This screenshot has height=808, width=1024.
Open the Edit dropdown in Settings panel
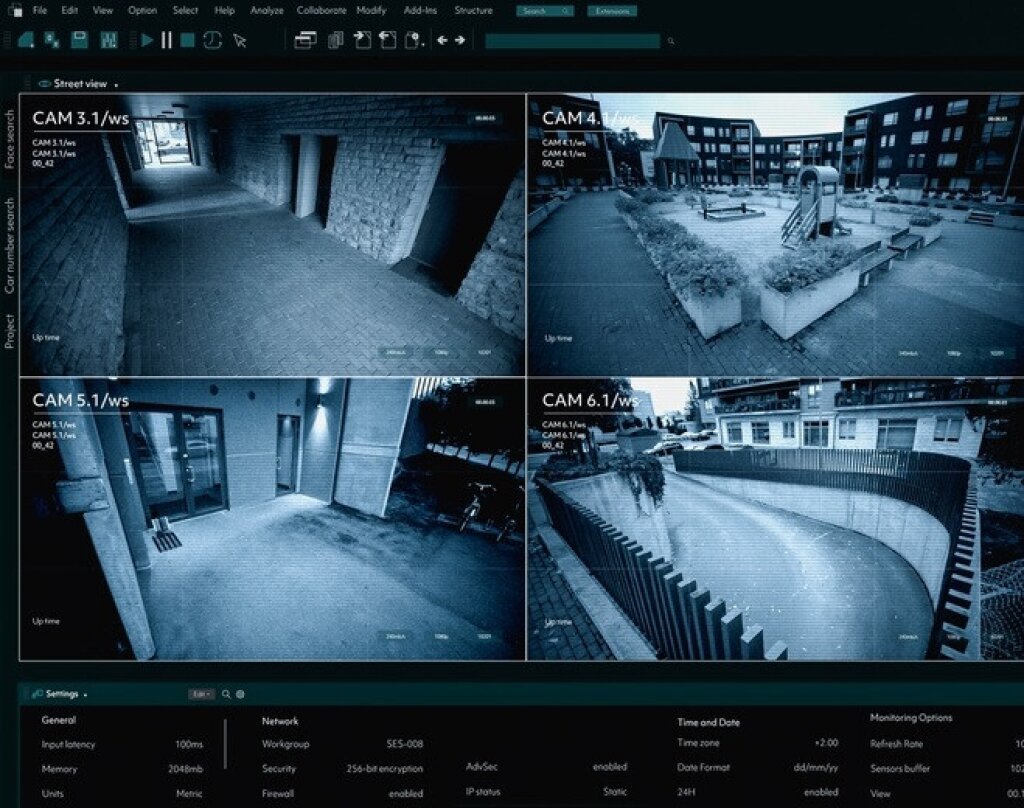click(x=201, y=694)
